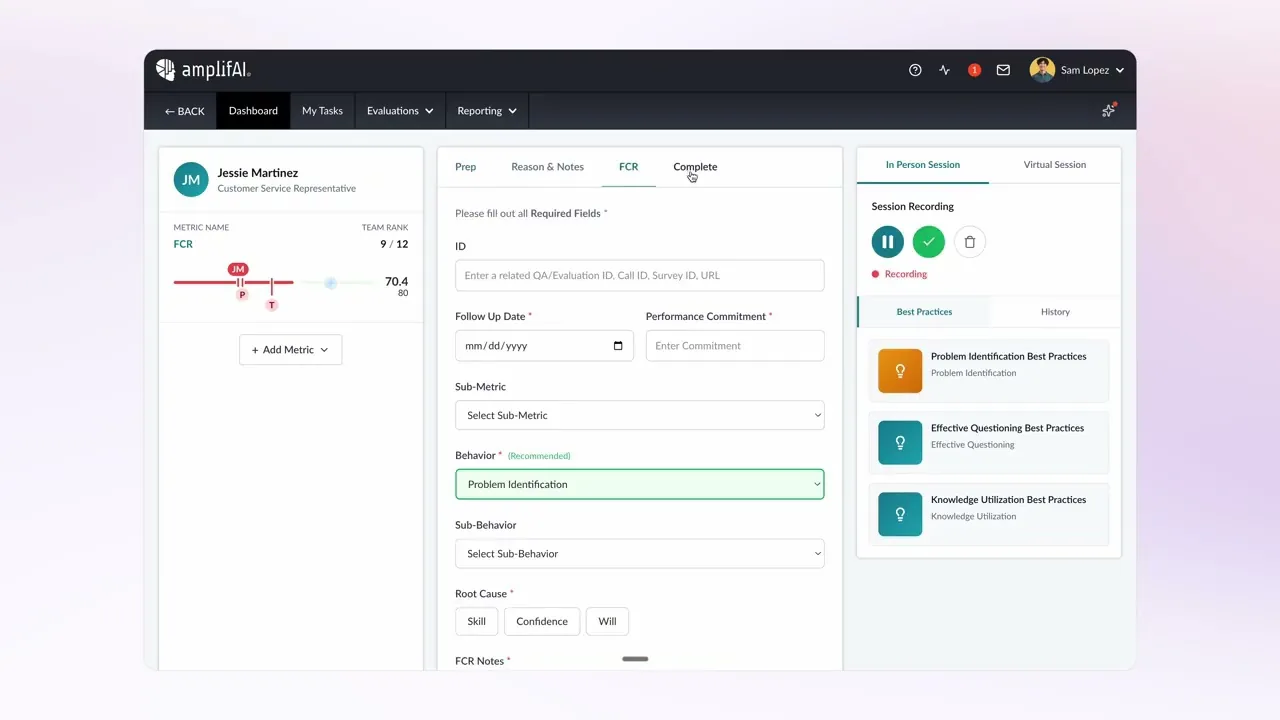
Task: Open the Dashboard nav item
Action: click(253, 111)
